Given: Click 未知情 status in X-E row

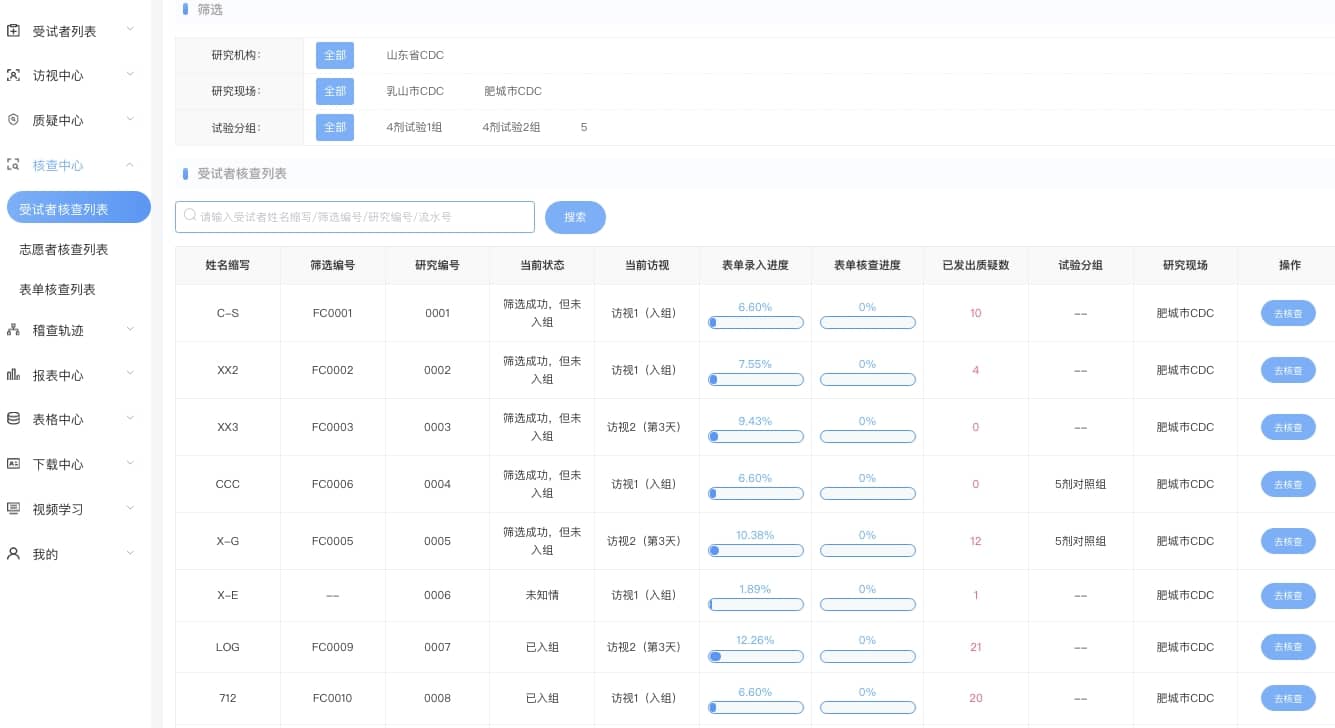Looking at the screenshot, I should (542, 595).
